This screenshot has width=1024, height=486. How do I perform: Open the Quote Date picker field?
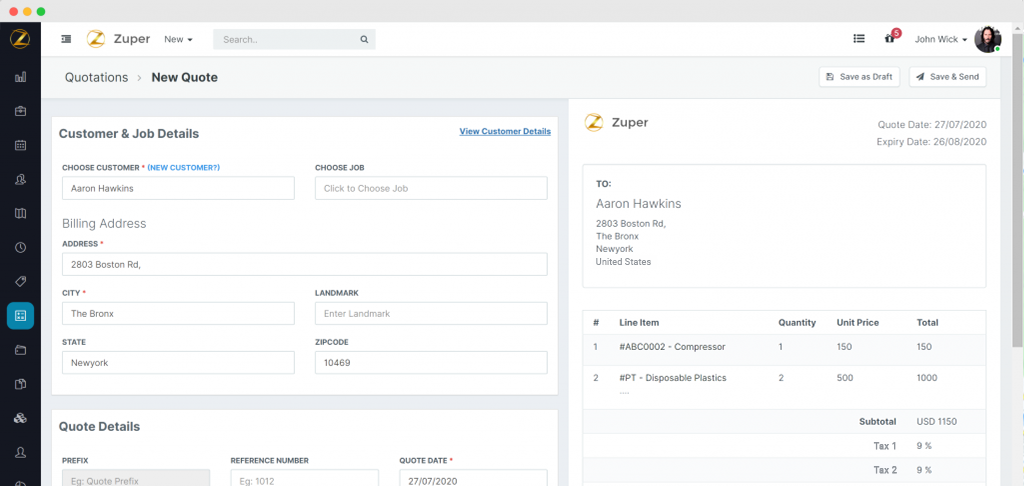pyautogui.click(x=473, y=478)
